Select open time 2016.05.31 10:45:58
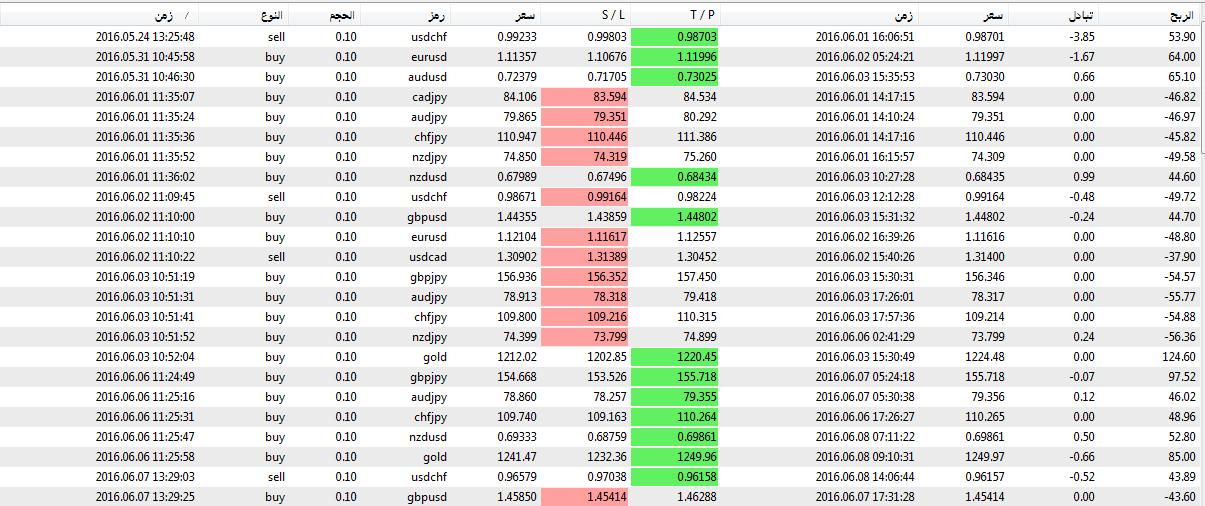1205x506 pixels. click(x=145, y=57)
